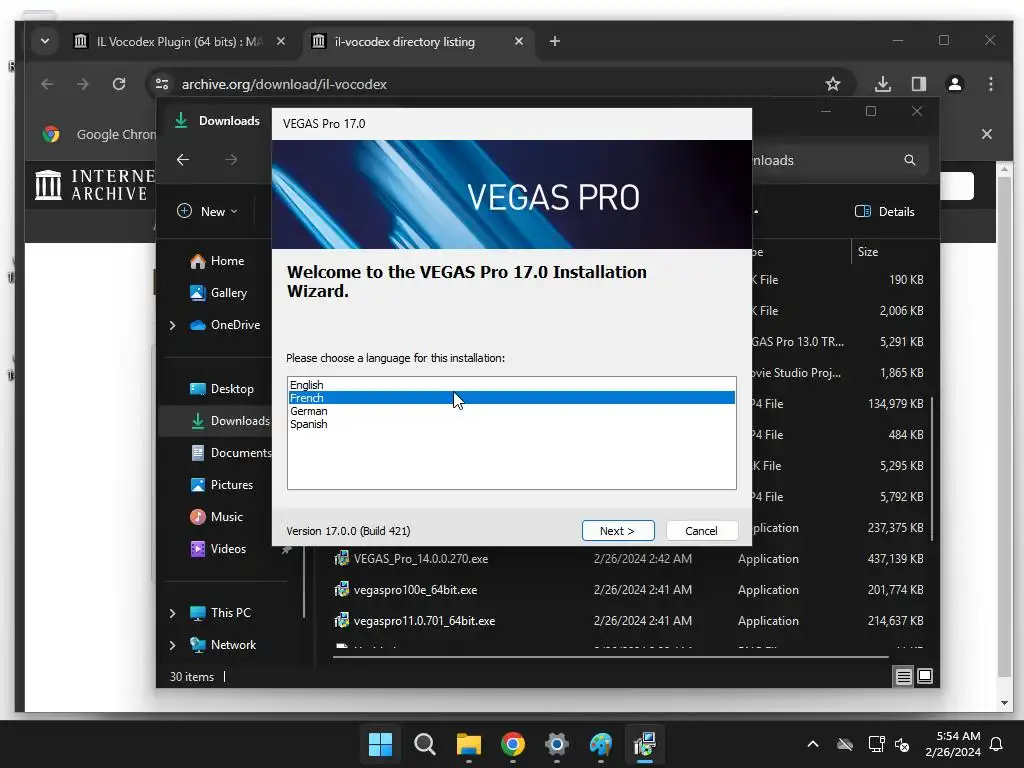Open Settings gear on taskbar

[556, 744]
